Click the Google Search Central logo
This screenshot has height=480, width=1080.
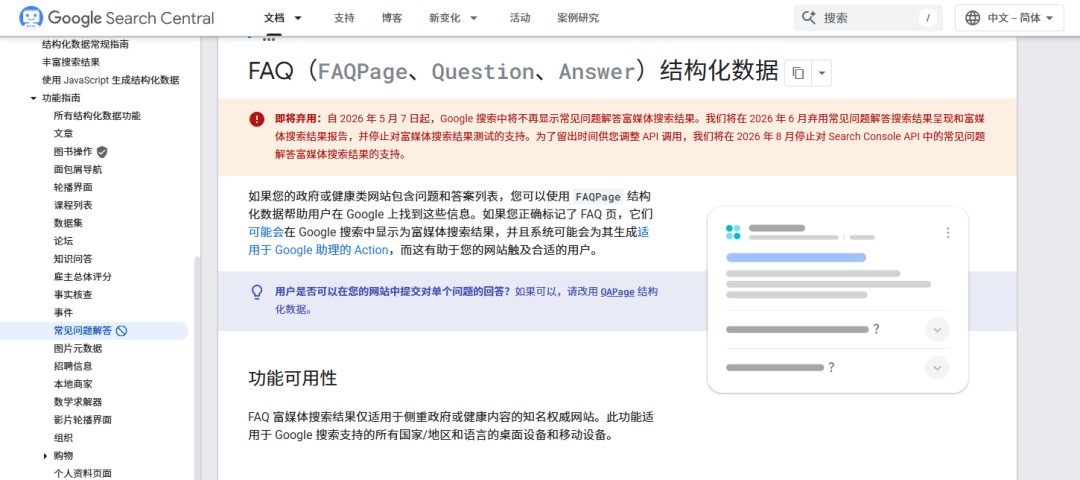pos(117,18)
